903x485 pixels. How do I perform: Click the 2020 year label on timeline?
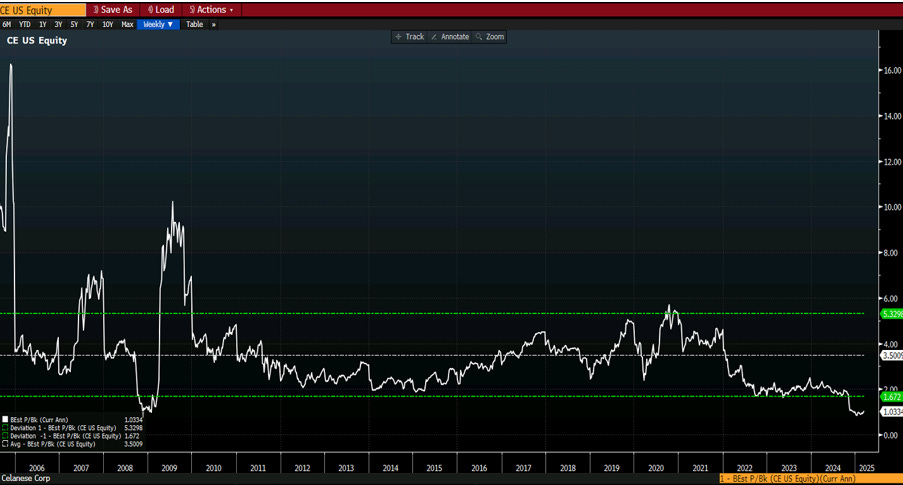656,468
